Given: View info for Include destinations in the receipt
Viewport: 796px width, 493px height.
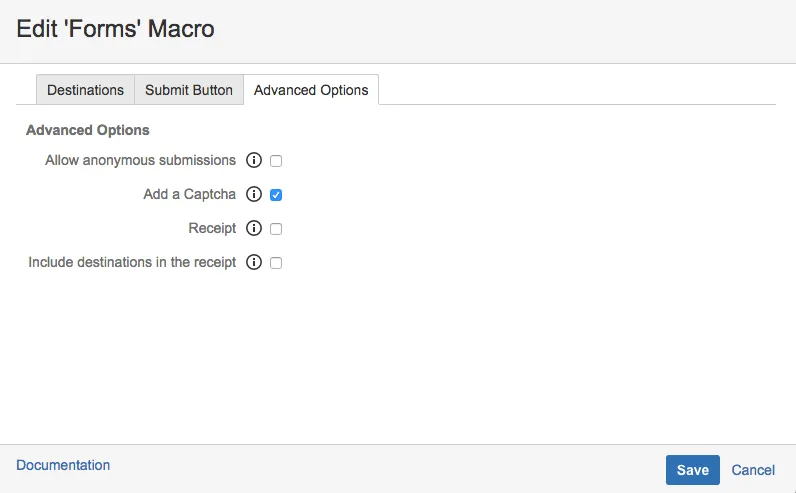Looking at the screenshot, I should pos(254,262).
